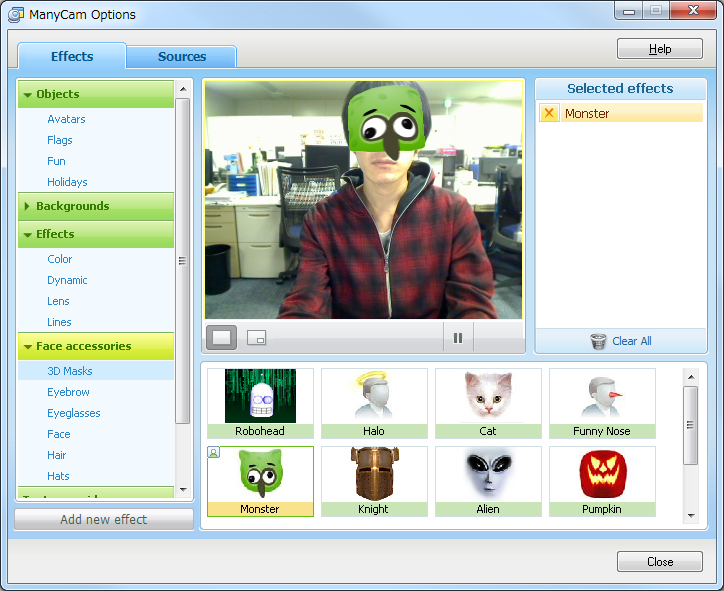
Task: Click the small person icon on Monster thumbnail
Action: tap(214, 452)
